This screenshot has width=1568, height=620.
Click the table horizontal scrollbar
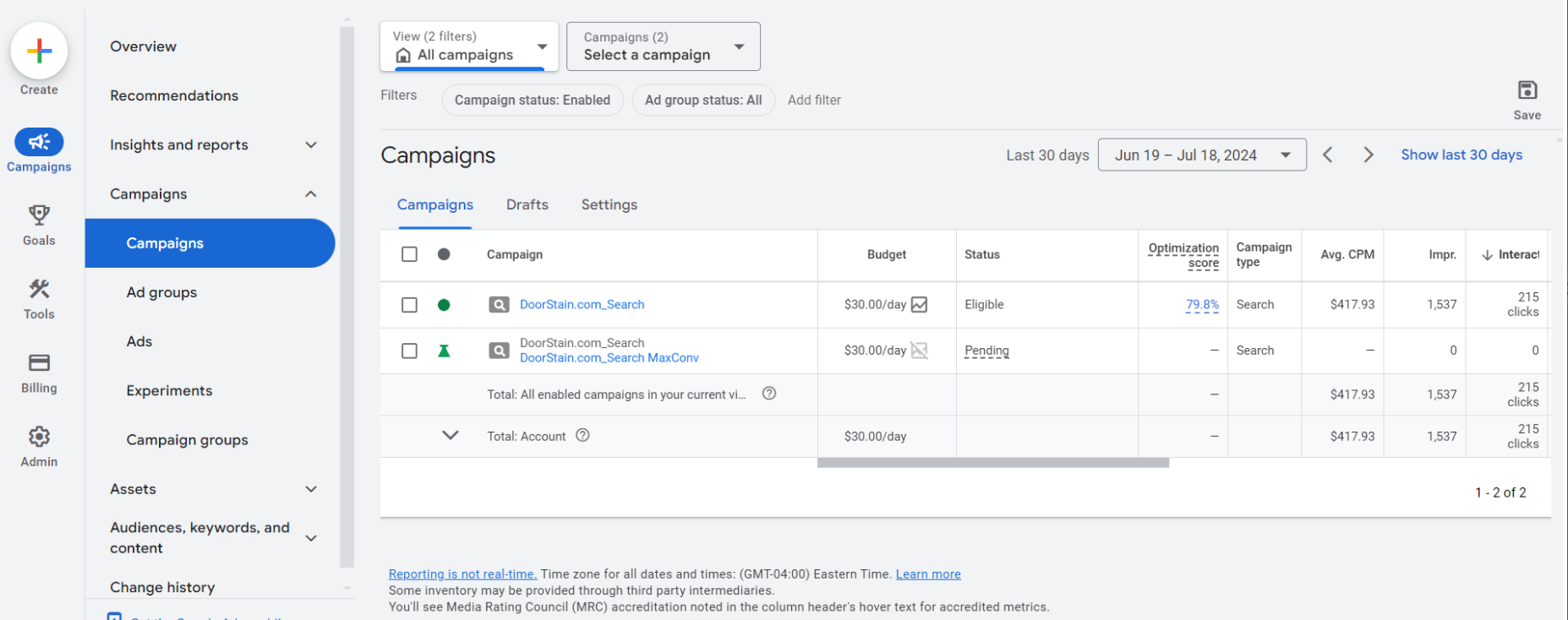(x=992, y=463)
